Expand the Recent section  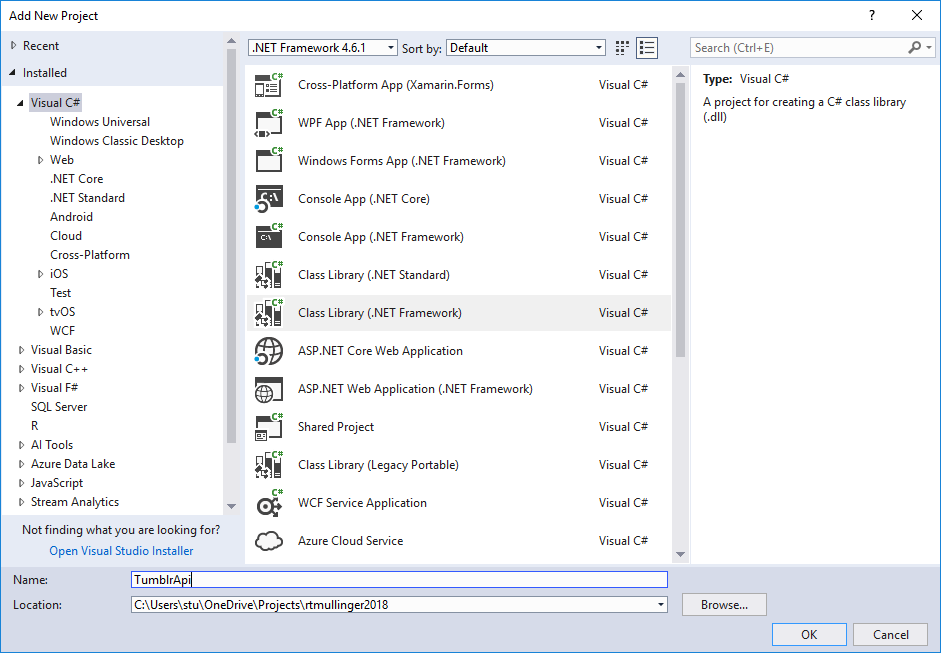[13, 46]
